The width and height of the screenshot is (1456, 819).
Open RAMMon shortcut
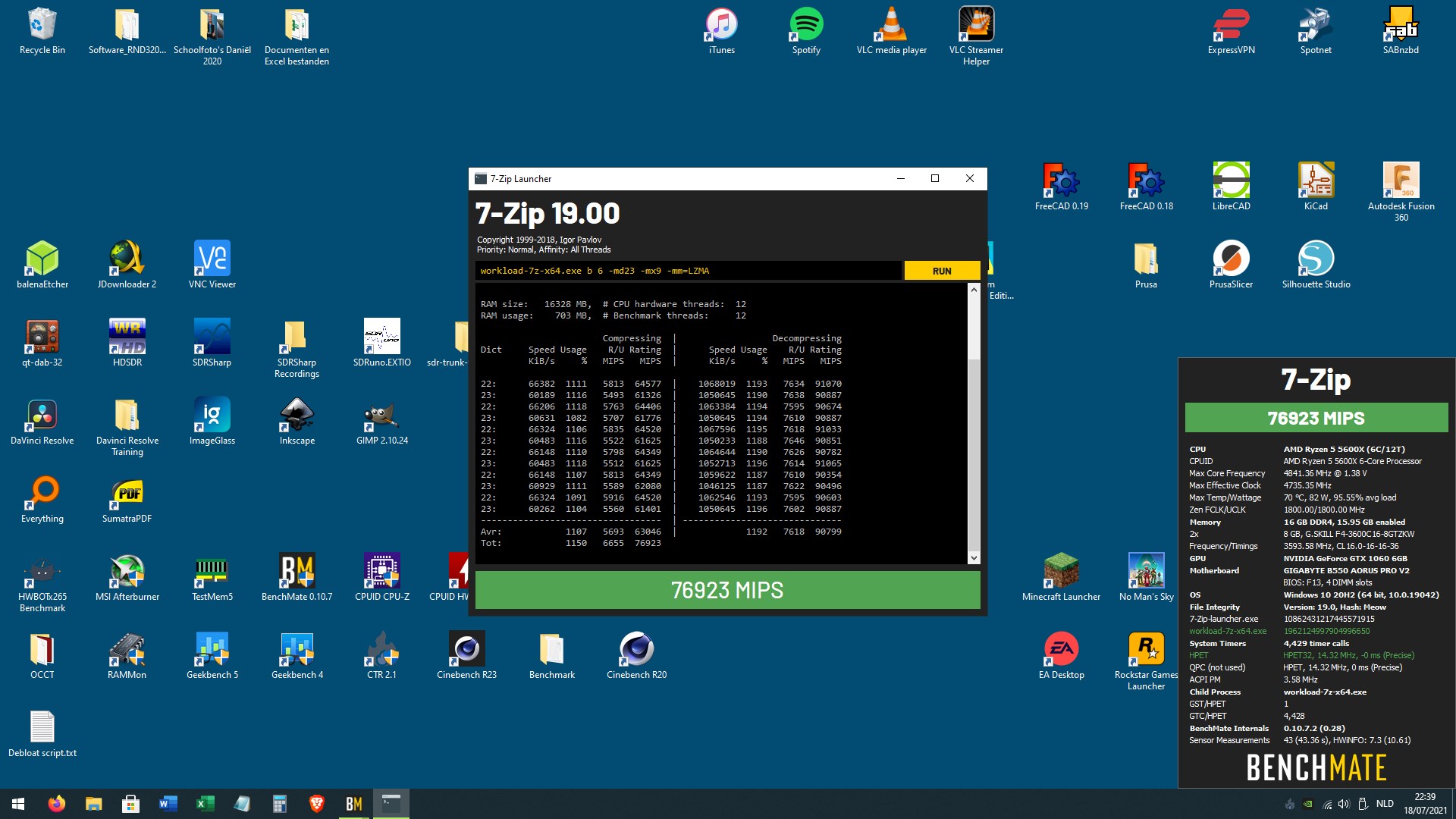127,656
